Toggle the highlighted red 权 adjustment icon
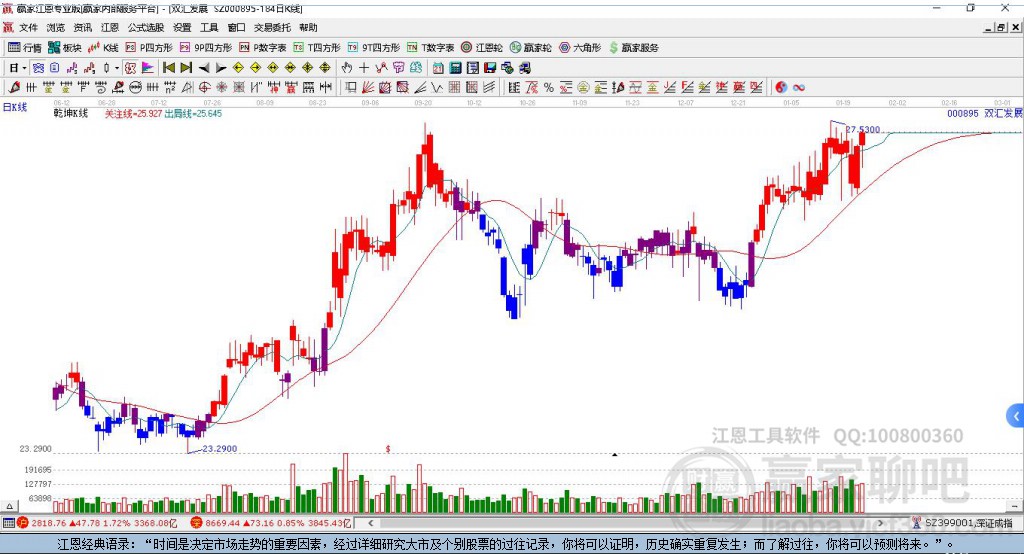 click(x=131, y=68)
